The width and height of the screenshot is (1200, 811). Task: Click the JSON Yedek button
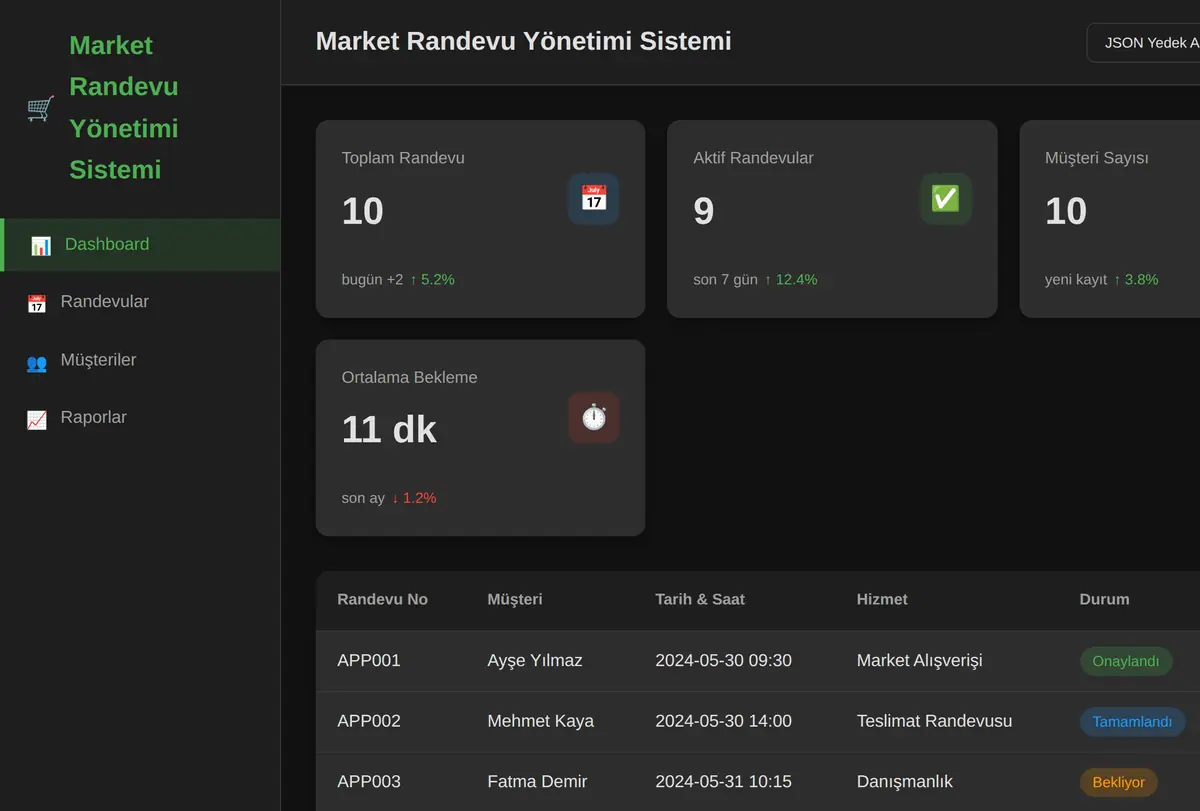(1143, 43)
